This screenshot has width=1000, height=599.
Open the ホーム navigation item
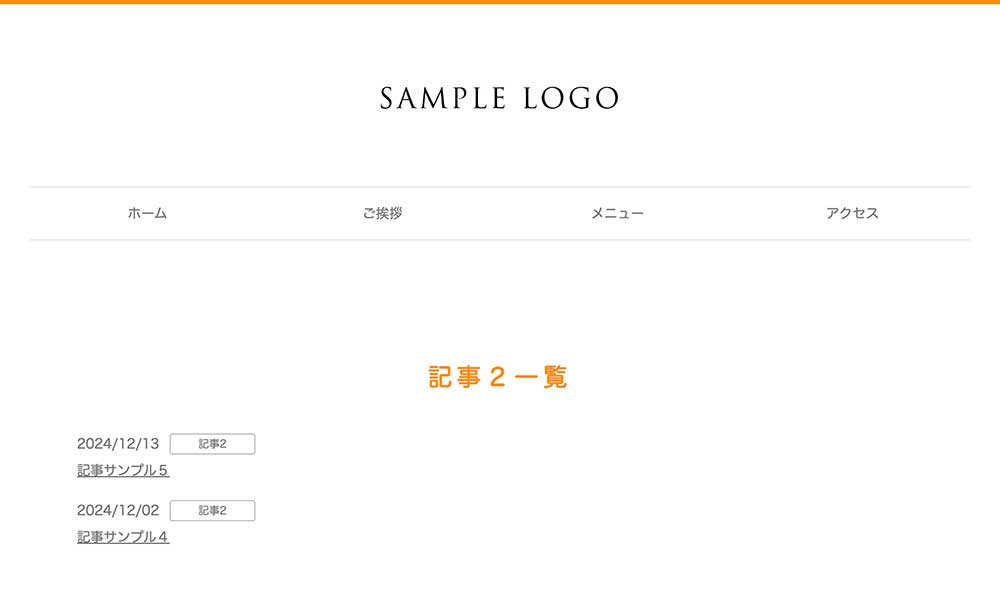click(x=147, y=213)
